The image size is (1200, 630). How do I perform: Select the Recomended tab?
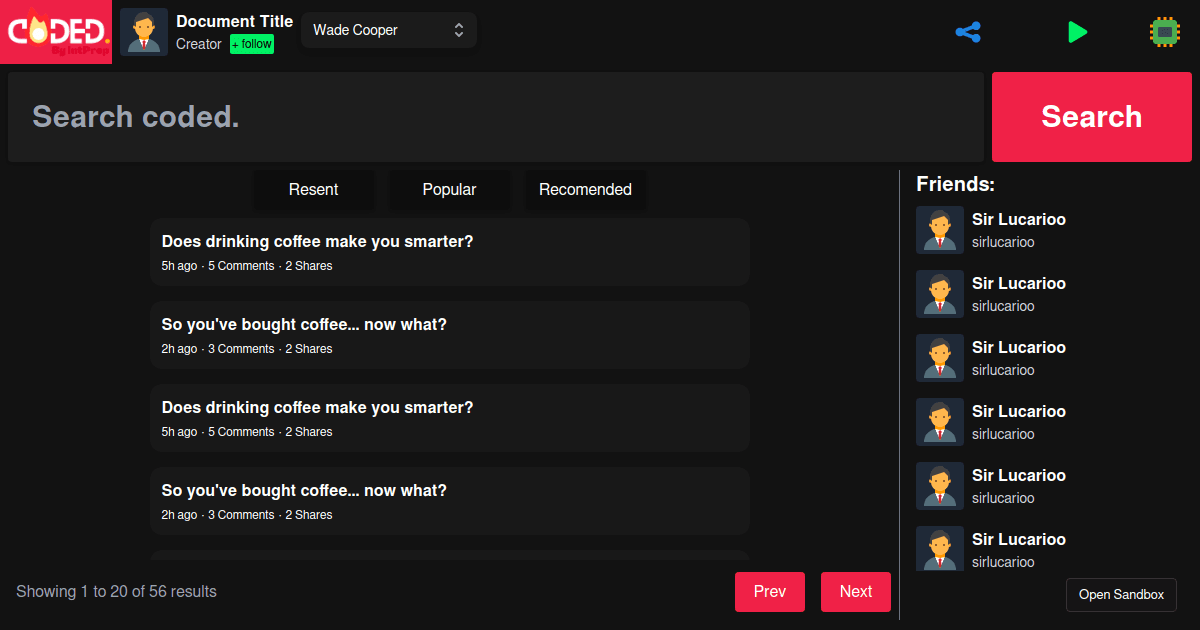click(585, 190)
